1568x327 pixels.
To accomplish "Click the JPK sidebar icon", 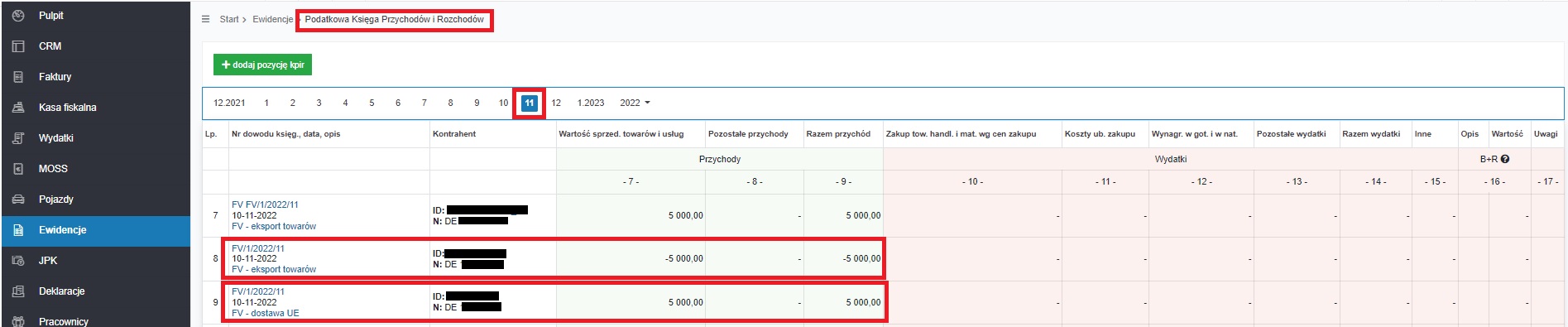I will 18,261.
